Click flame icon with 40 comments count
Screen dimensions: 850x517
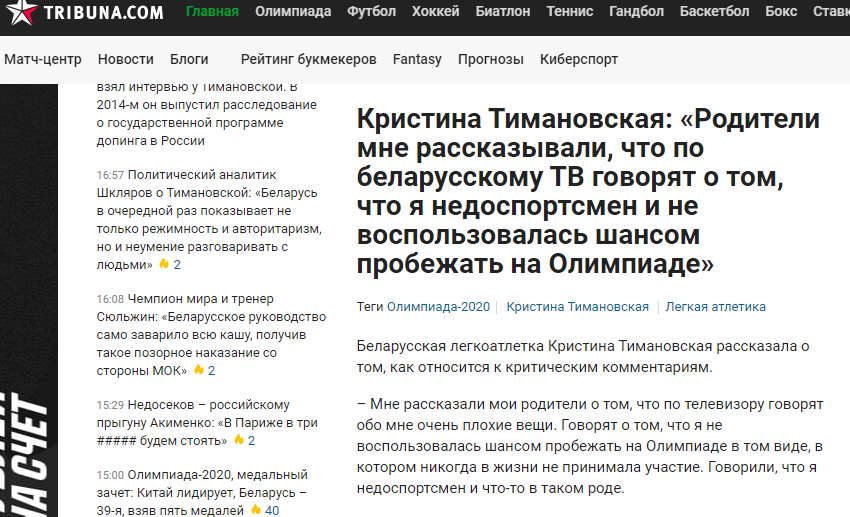256,509
